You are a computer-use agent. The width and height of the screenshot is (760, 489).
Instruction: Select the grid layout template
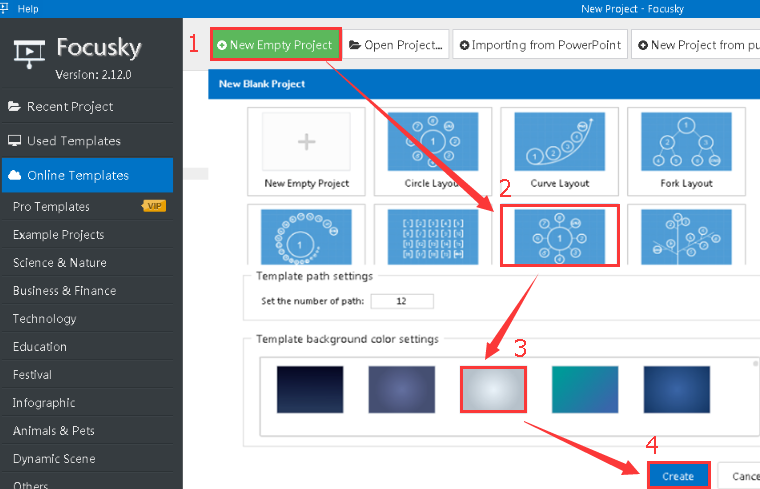point(433,236)
